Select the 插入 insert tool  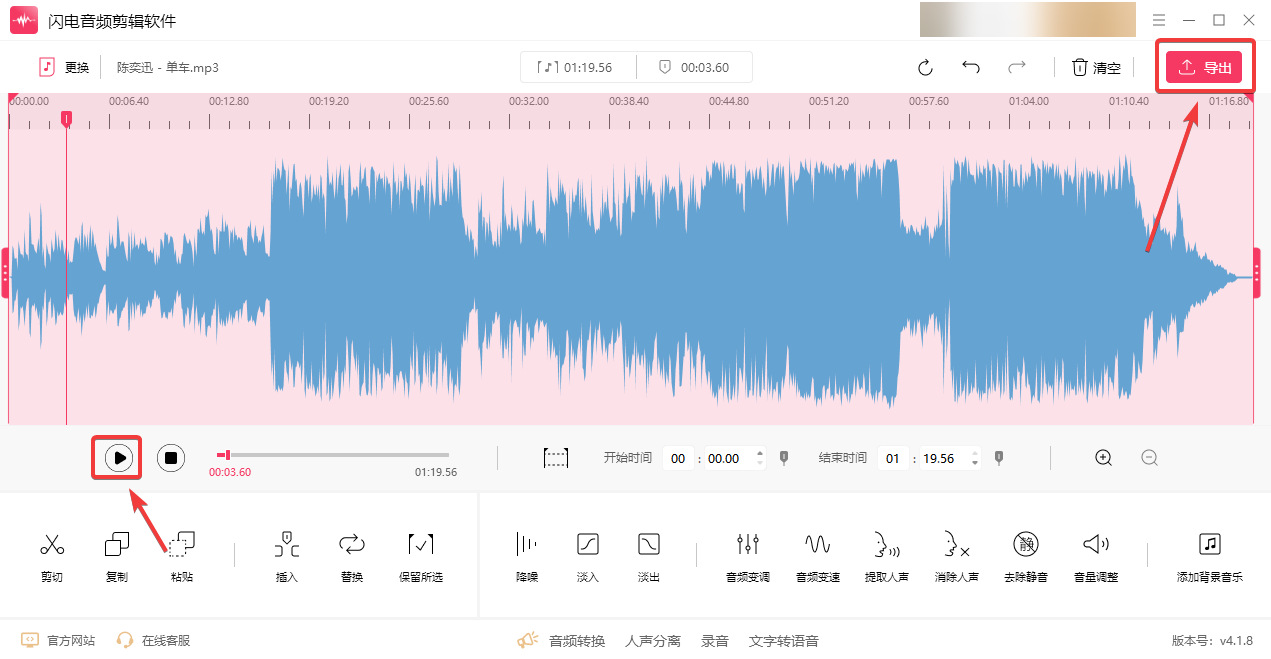click(x=287, y=557)
